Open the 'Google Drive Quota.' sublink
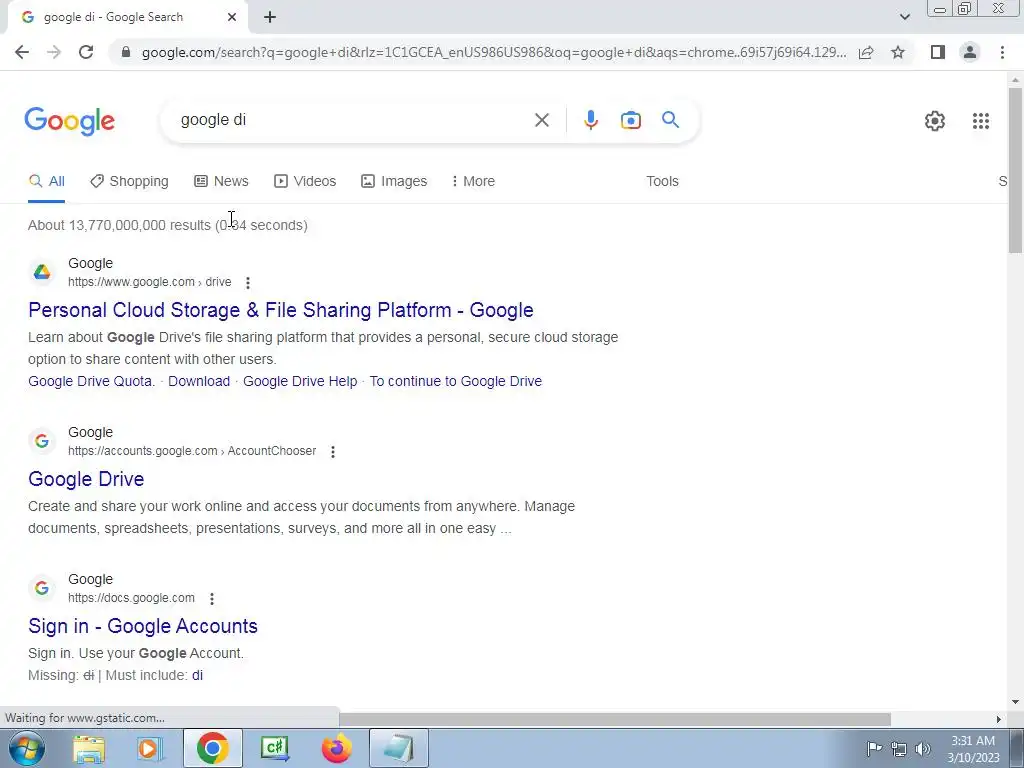Image resolution: width=1024 pixels, height=768 pixels. coord(91,381)
